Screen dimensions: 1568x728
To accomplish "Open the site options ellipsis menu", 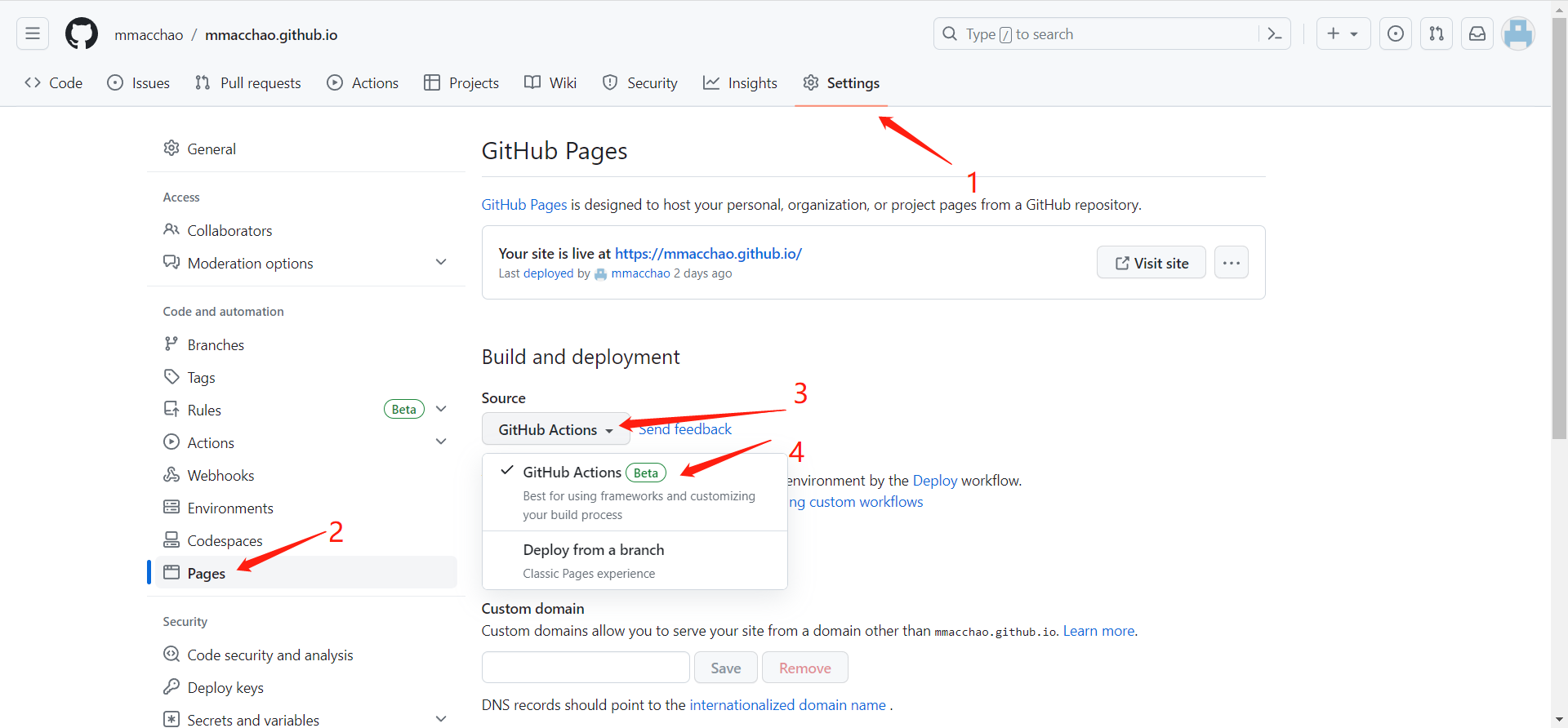I will (1232, 263).
